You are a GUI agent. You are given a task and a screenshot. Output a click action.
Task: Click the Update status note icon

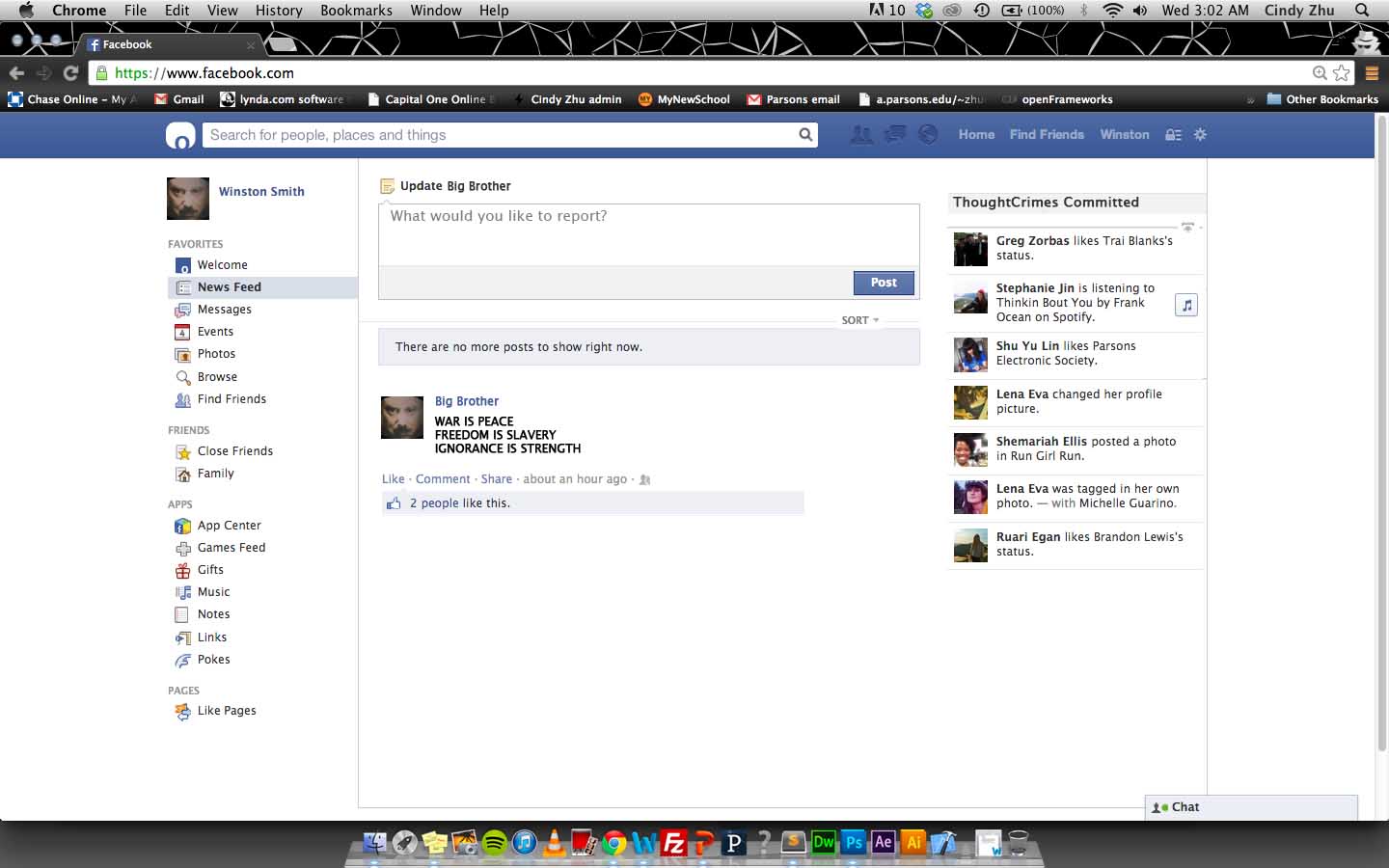coord(388,186)
